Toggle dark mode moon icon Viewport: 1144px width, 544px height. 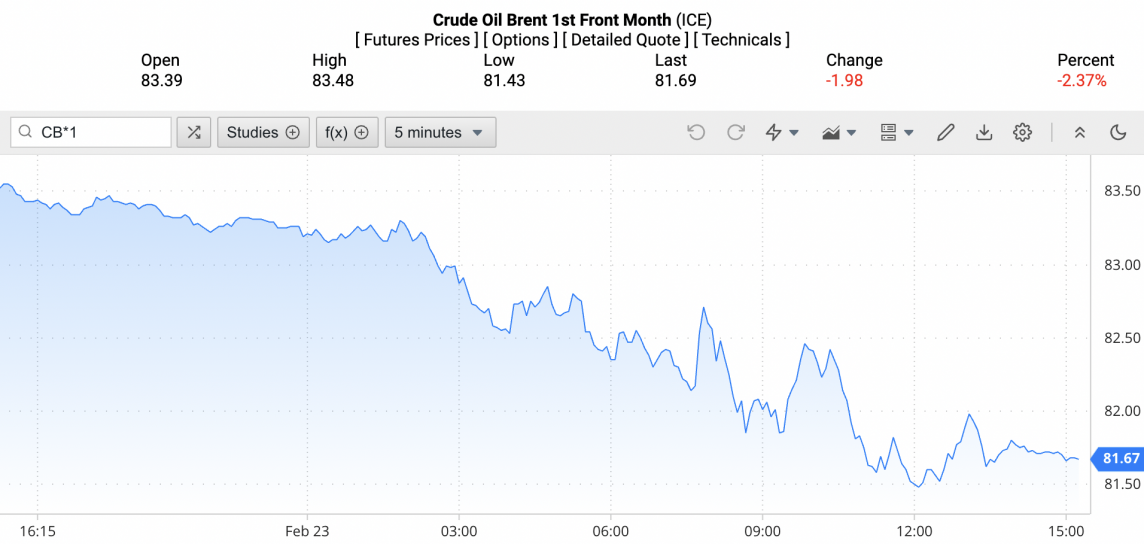pyautogui.click(x=1119, y=132)
